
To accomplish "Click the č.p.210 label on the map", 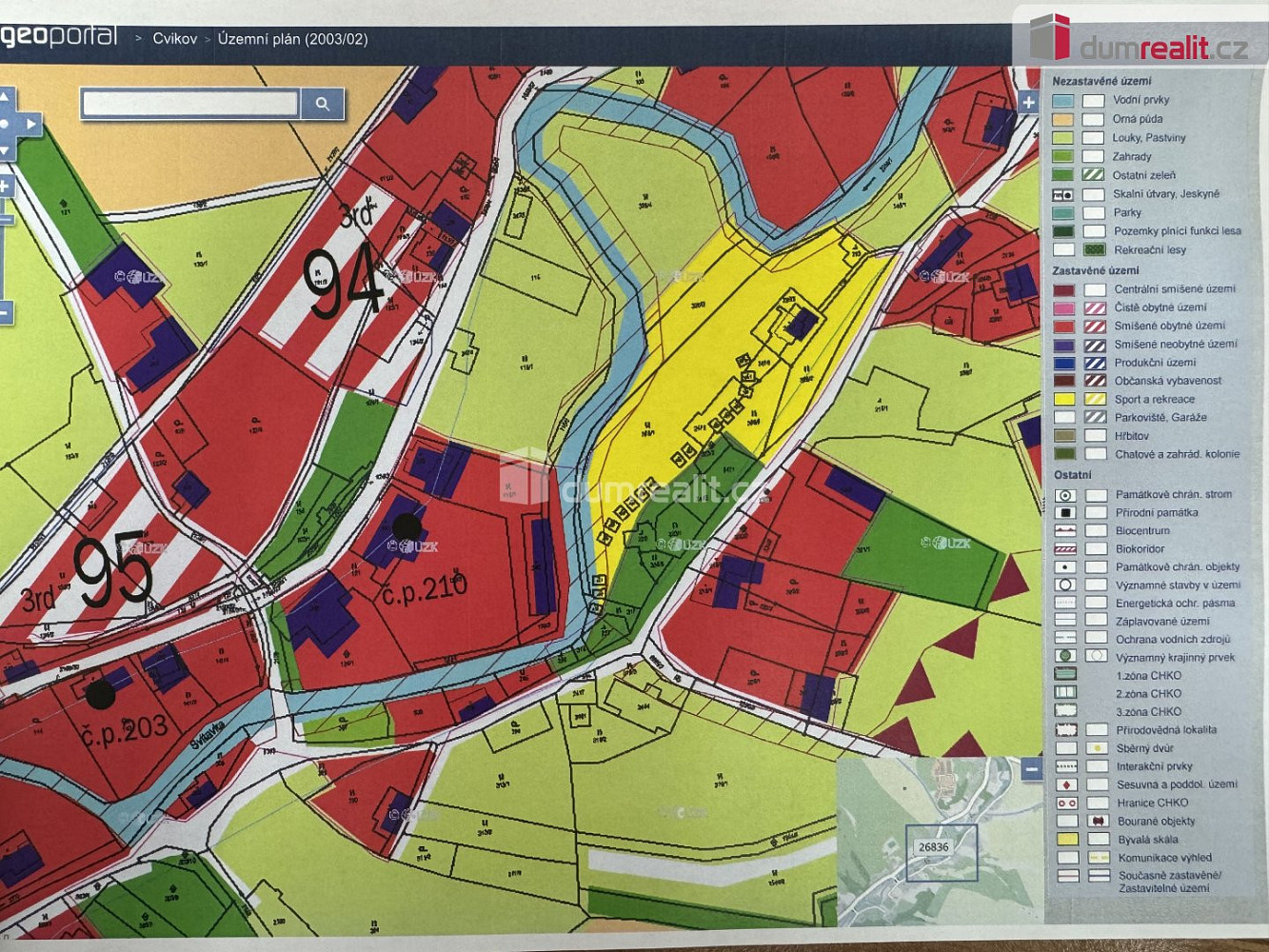I will (425, 589).
